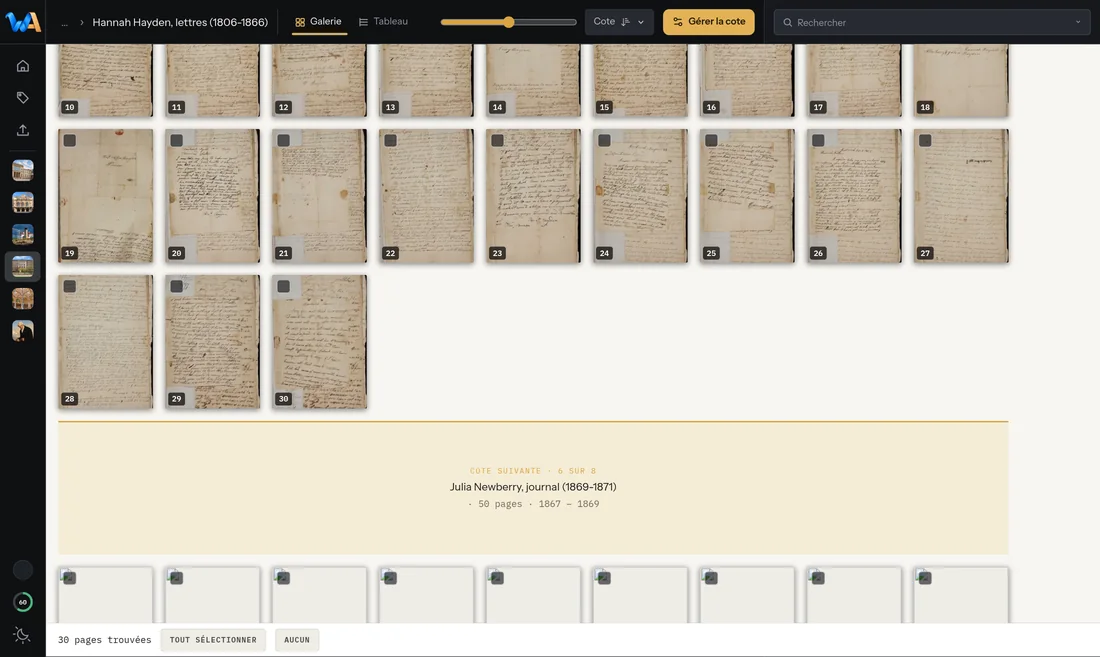Open the Cote sort dropdown
Image resolution: width=1100 pixels, height=657 pixels.
click(x=619, y=22)
